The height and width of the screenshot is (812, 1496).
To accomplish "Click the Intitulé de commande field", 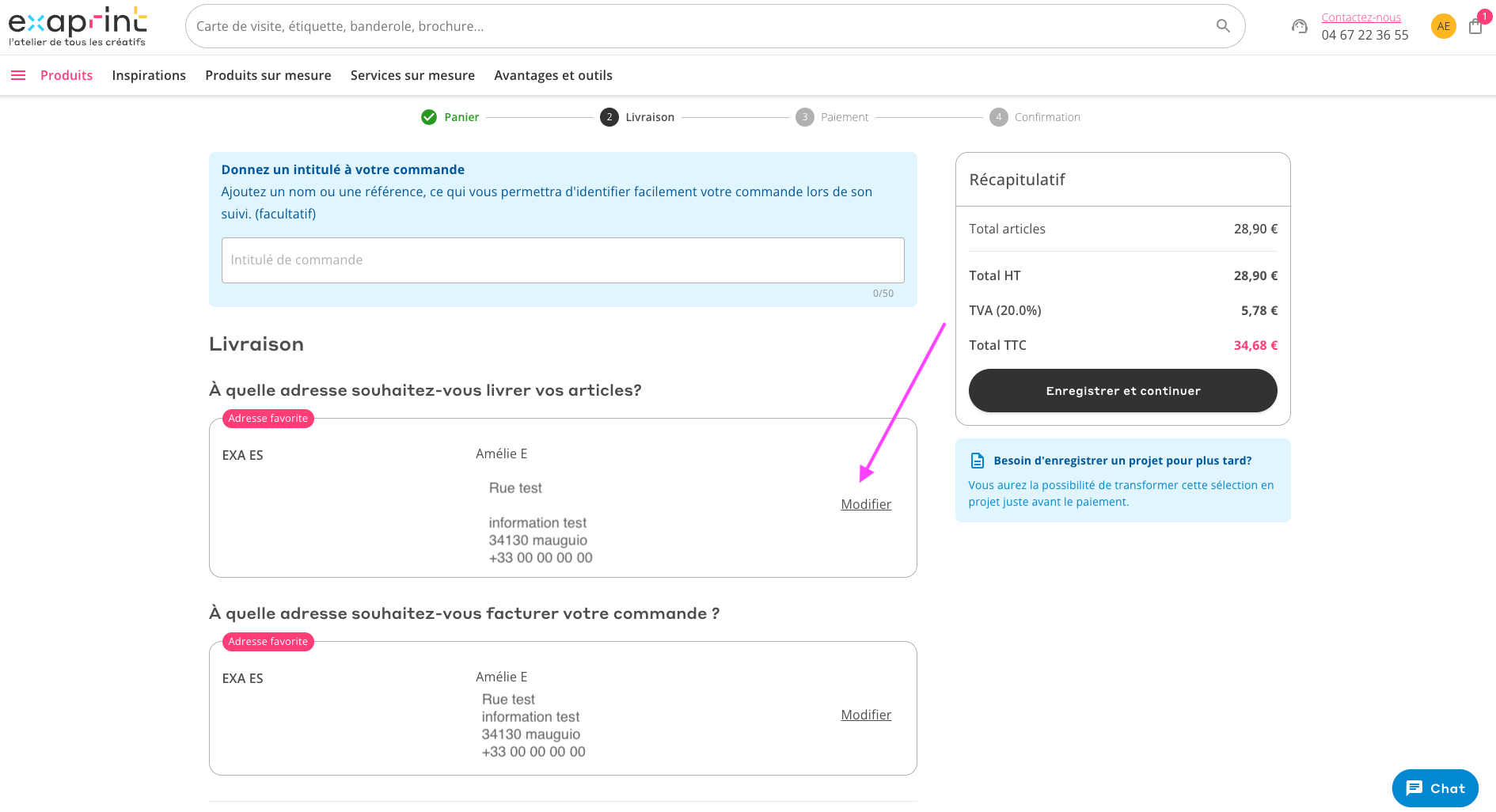I will tap(563, 260).
